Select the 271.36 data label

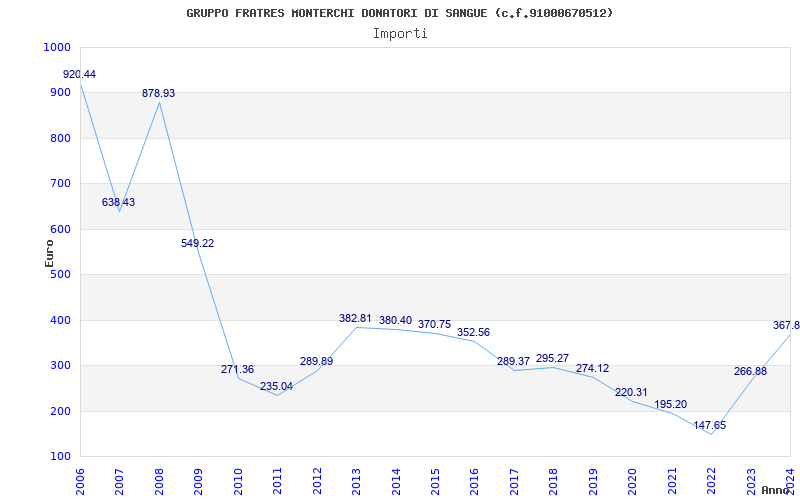pos(237,369)
